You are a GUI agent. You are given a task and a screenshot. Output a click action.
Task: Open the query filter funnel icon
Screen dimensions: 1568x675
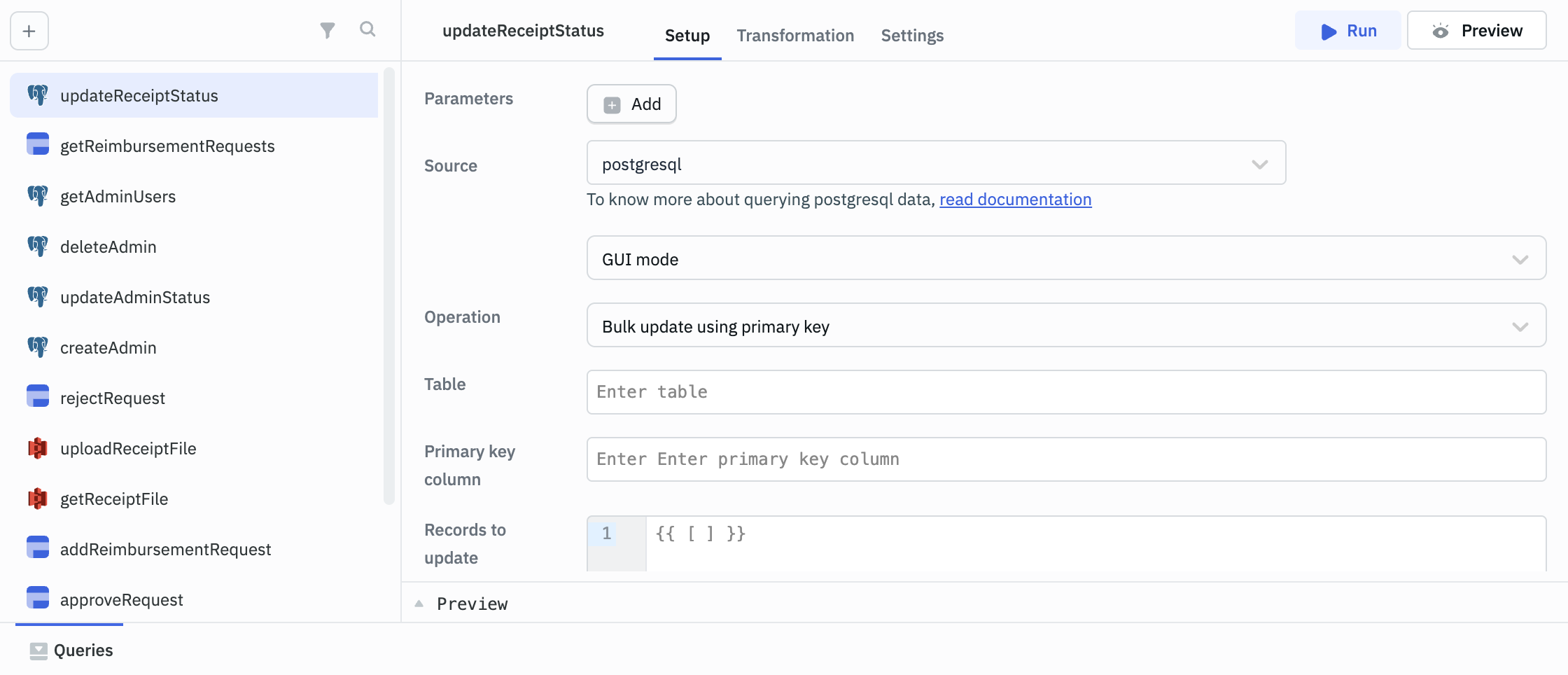pyautogui.click(x=327, y=30)
